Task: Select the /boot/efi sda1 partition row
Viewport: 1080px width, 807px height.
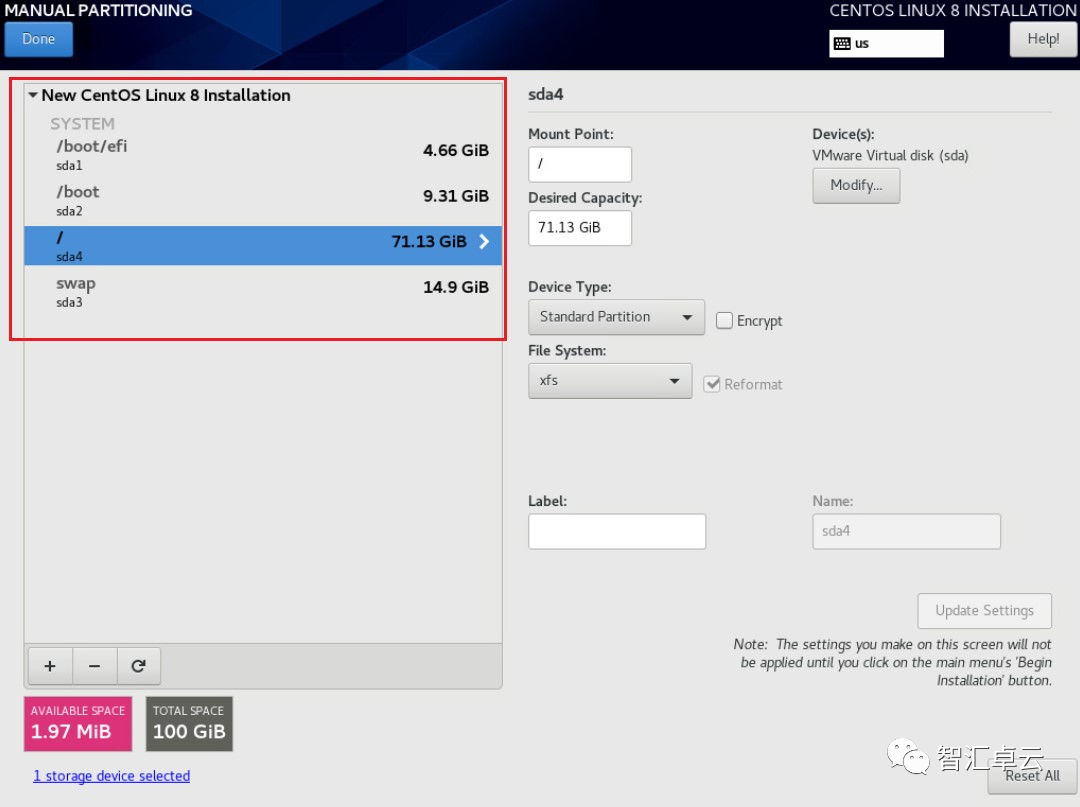Action: click(x=263, y=154)
